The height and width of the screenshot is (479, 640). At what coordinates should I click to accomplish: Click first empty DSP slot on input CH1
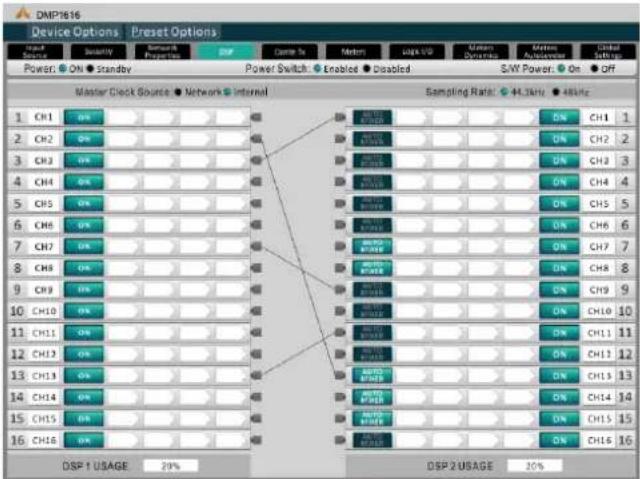(123, 118)
